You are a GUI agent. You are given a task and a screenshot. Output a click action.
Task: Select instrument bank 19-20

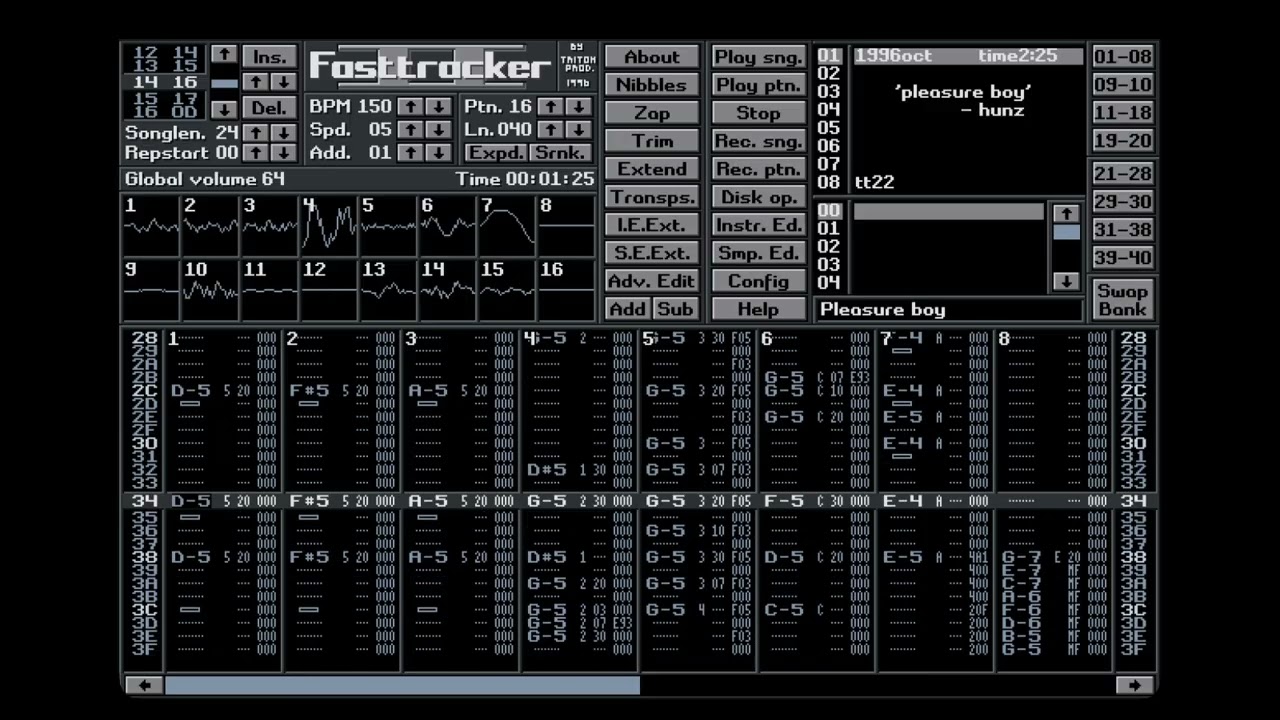[1123, 141]
